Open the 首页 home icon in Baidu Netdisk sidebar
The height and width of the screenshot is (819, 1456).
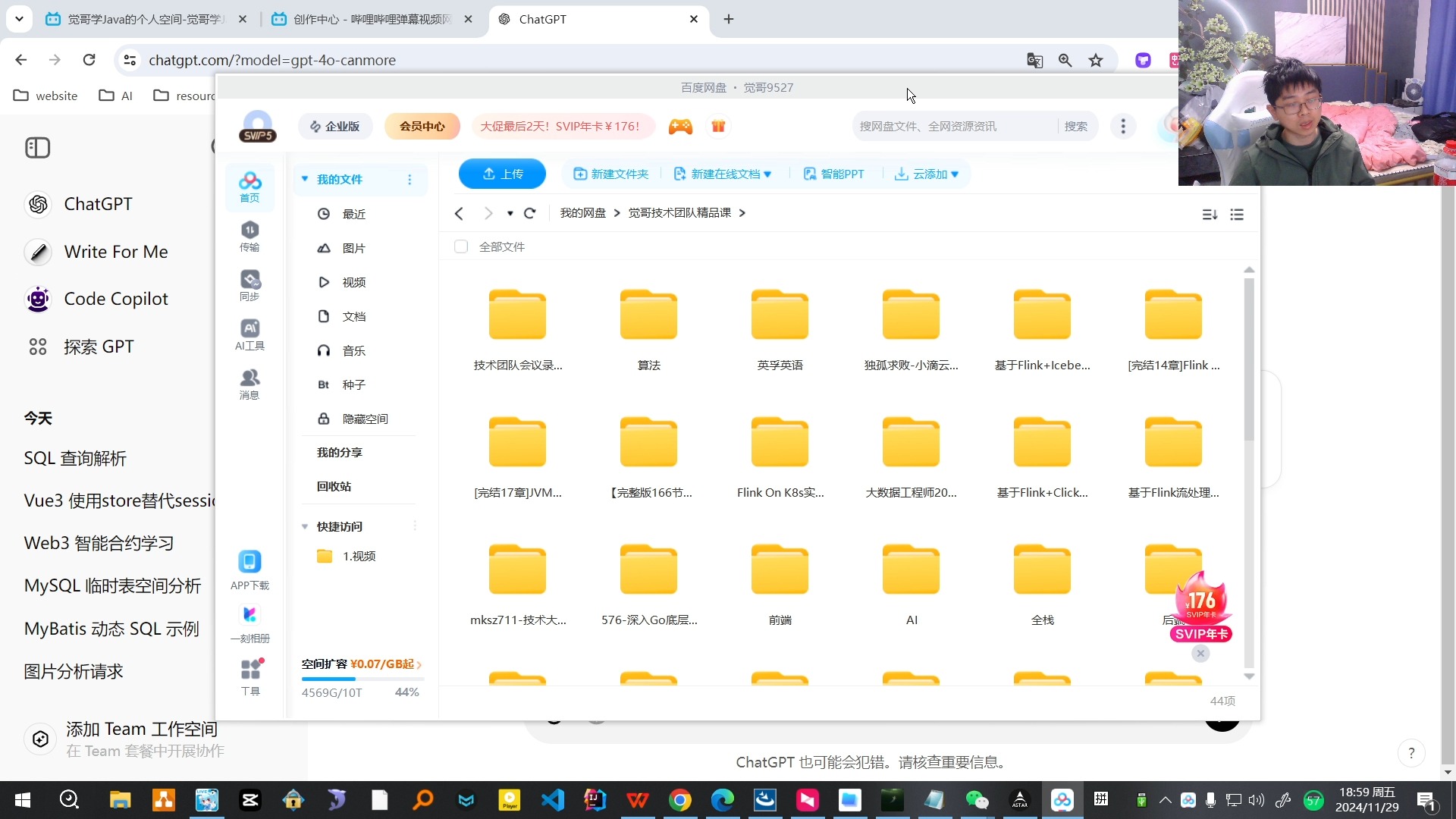pyautogui.click(x=249, y=187)
